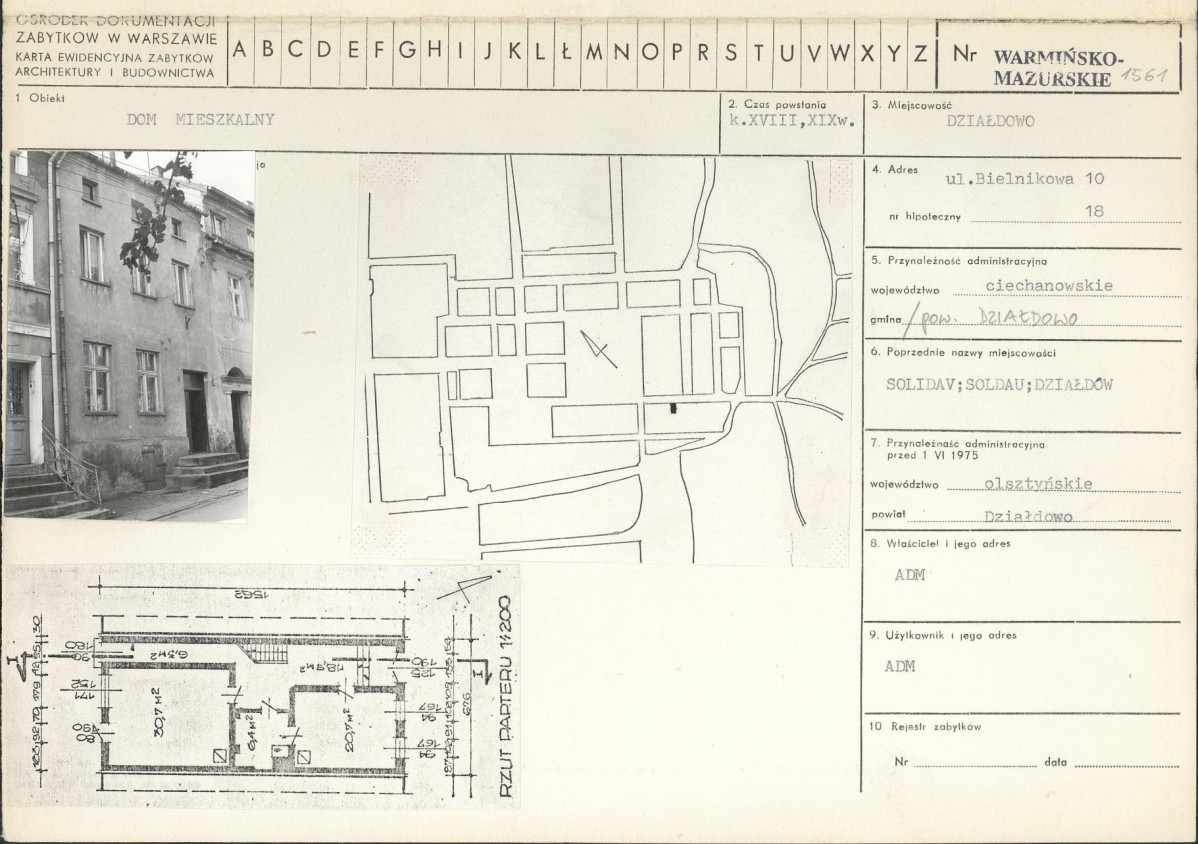The height and width of the screenshot is (844, 1198).
Task: Click the nr hipoteczny value 18
Action: 1094,211
